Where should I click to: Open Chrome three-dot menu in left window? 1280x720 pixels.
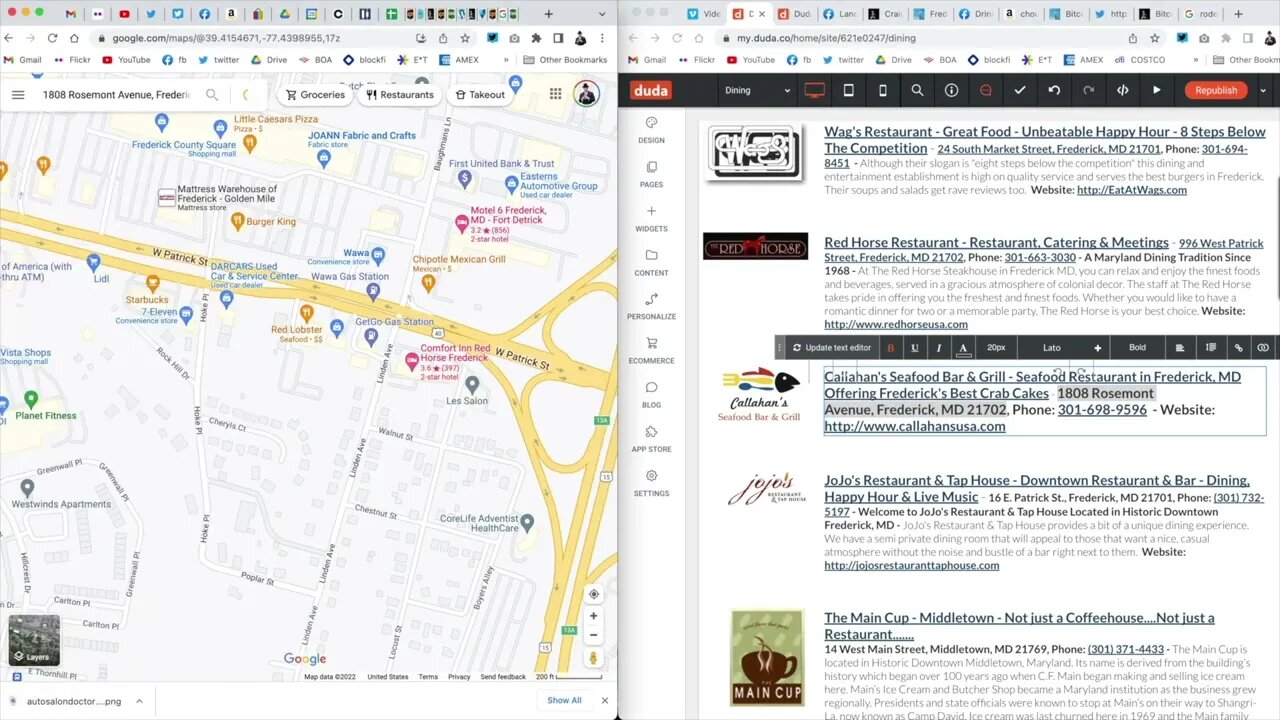coord(602,38)
